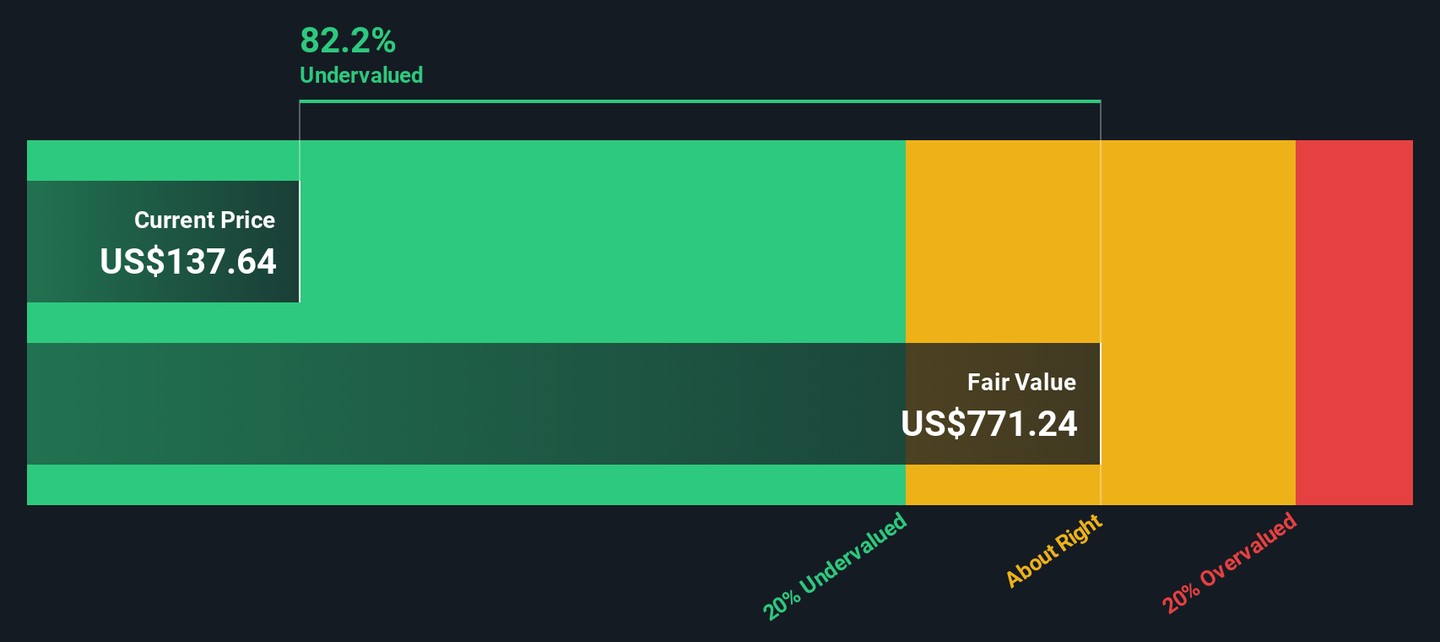Click the yellow strip below the Fair Value bar

point(1002,485)
